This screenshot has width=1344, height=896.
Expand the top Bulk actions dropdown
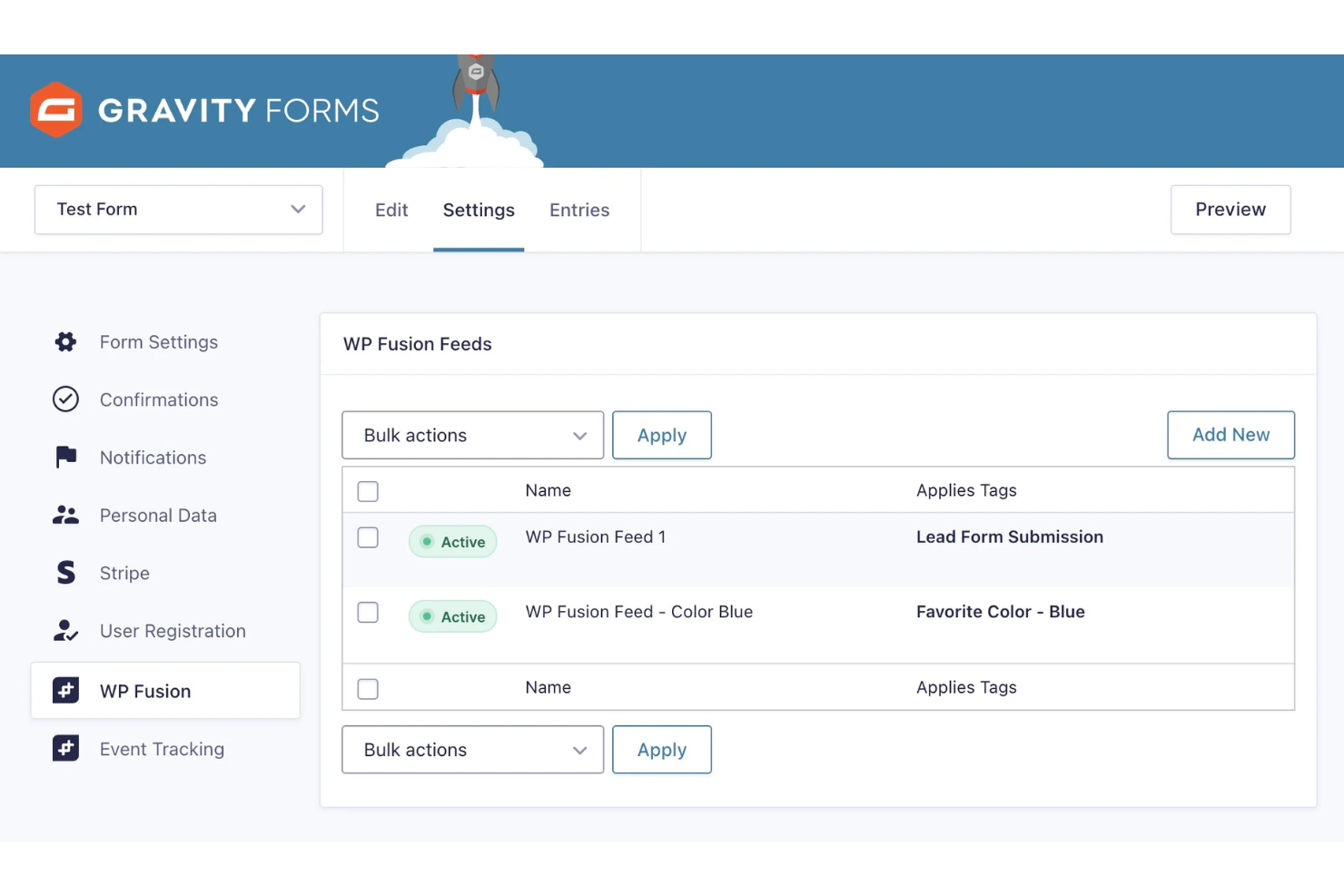click(472, 436)
